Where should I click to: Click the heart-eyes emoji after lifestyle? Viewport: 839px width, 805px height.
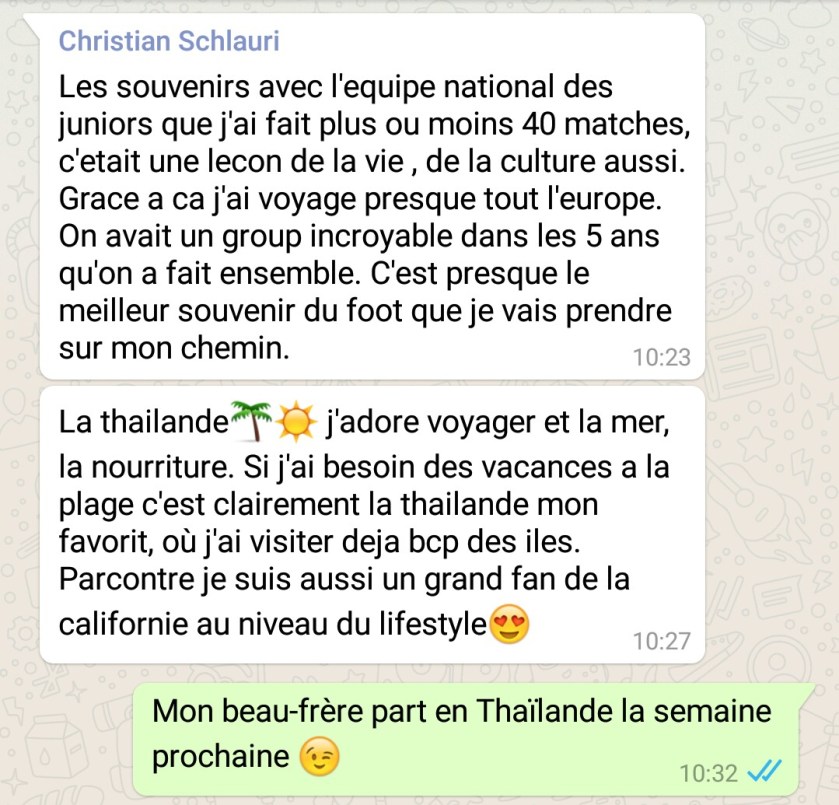pyautogui.click(x=509, y=624)
